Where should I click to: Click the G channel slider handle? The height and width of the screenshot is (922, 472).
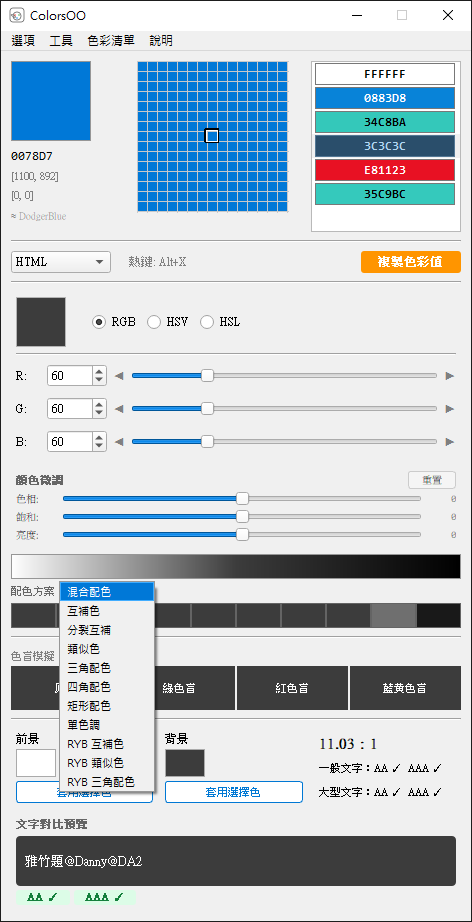click(x=207, y=409)
